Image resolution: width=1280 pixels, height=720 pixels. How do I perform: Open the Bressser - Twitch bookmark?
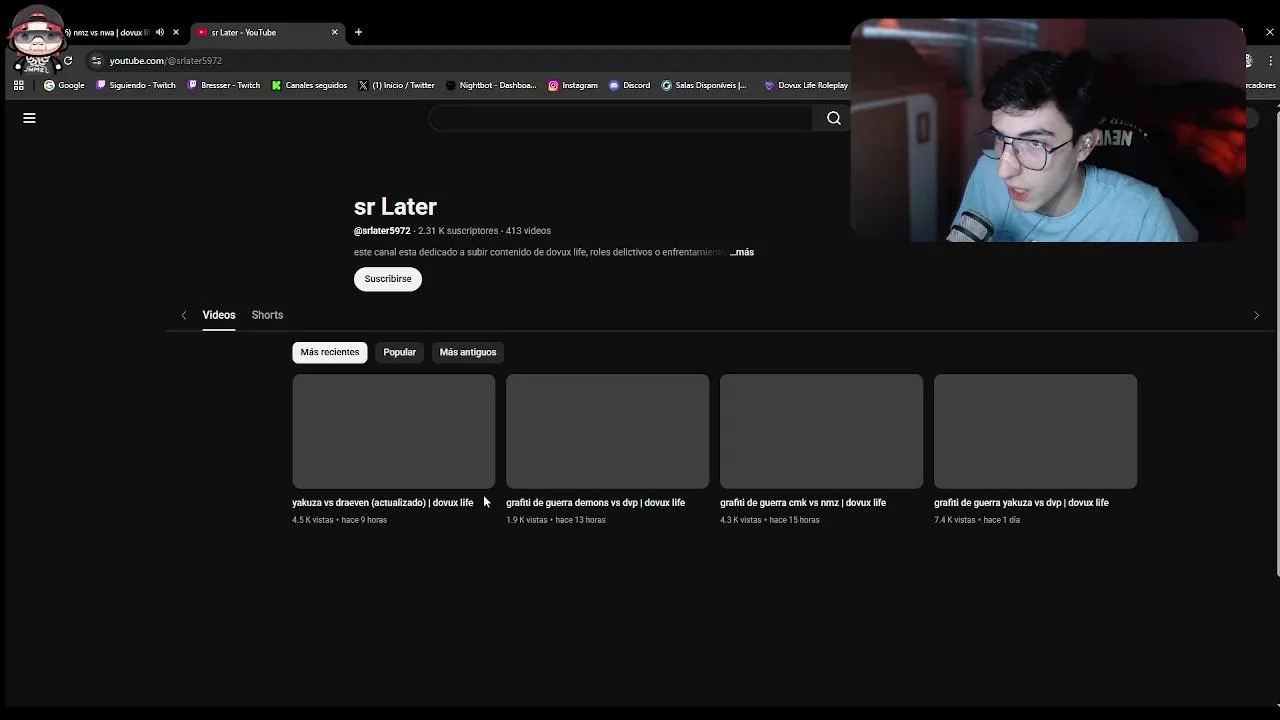pyautogui.click(x=224, y=85)
